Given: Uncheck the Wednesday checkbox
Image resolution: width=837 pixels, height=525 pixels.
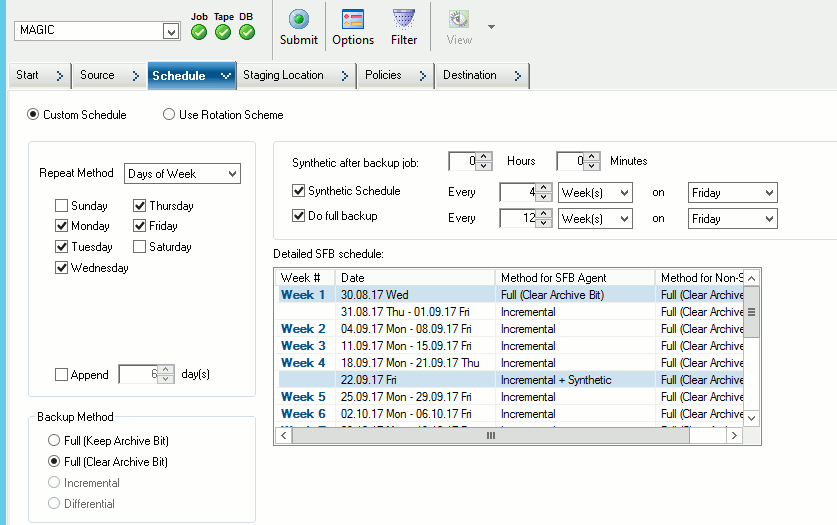Looking at the screenshot, I should pyautogui.click(x=61, y=267).
